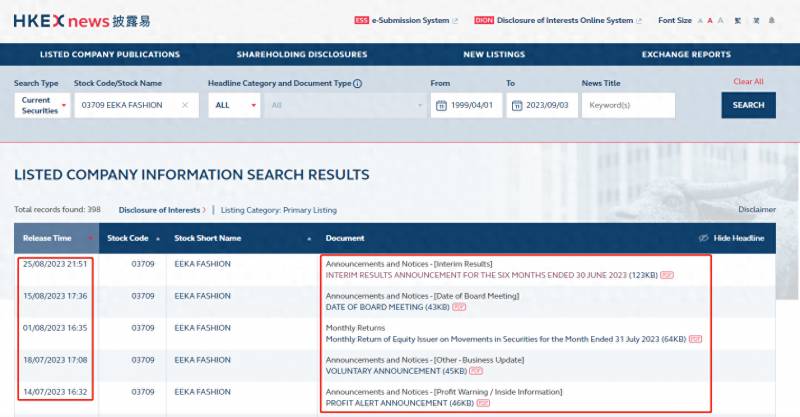The image size is (800, 417).
Task: Click PDF icon of Date of Board Meeting
Action: pyautogui.click(x=459, y=307)
